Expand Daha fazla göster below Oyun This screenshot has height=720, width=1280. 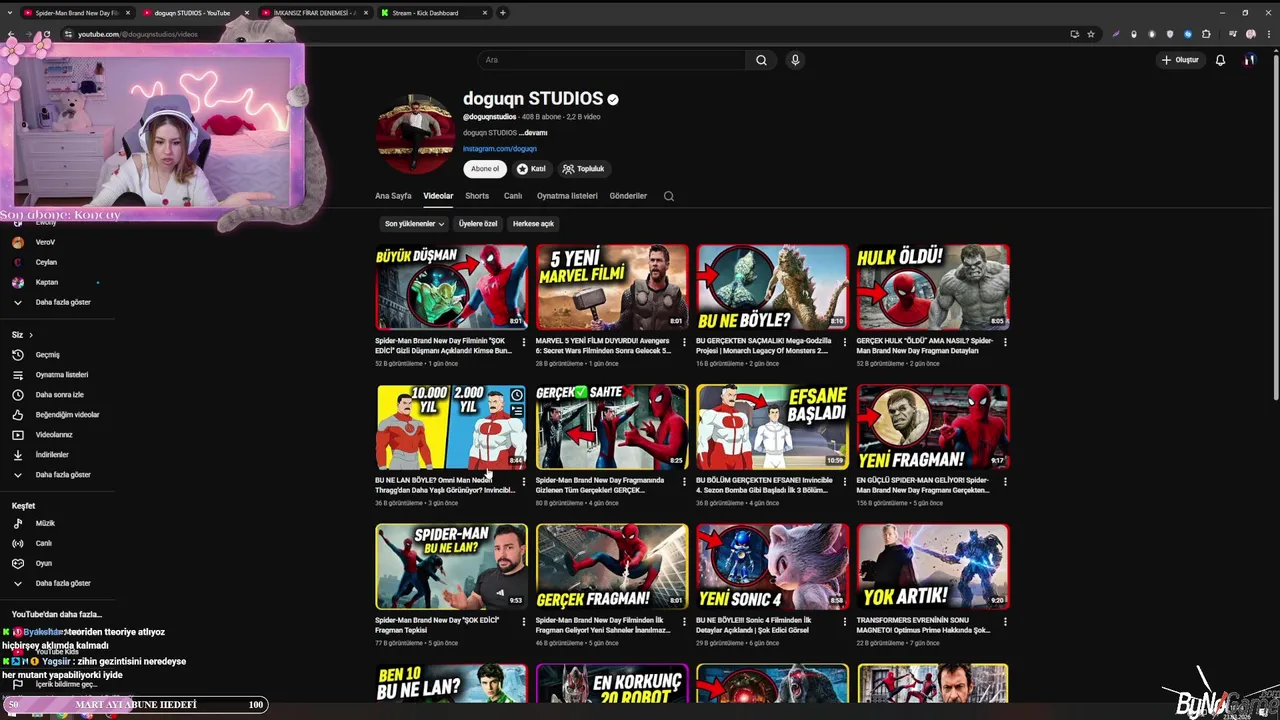[62, 583]
